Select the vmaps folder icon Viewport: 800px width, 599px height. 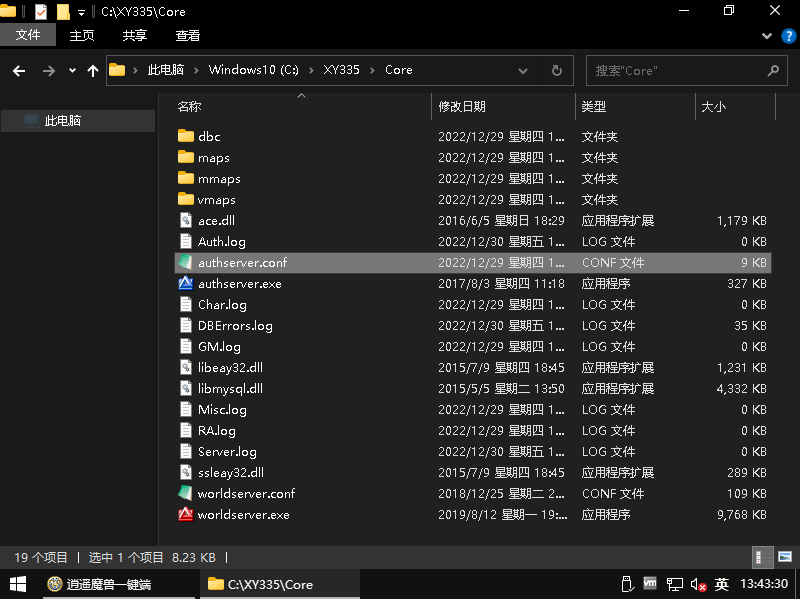point(186,199)
